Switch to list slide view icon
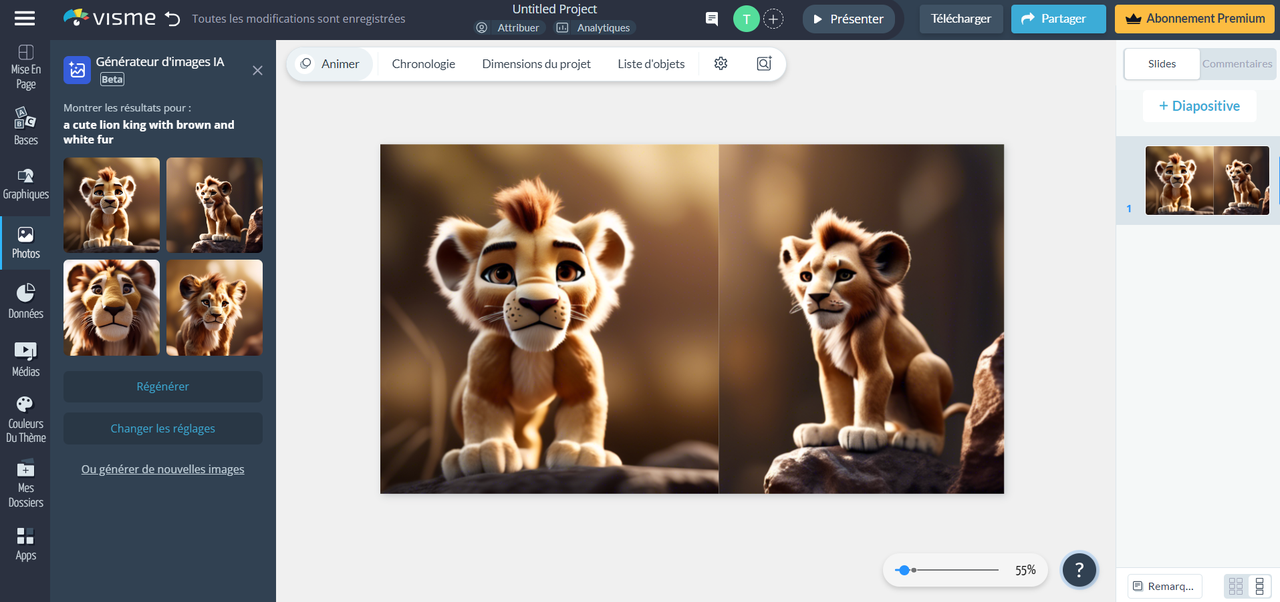Viewport: 1280px width, 602px height. coord(1259,586)
